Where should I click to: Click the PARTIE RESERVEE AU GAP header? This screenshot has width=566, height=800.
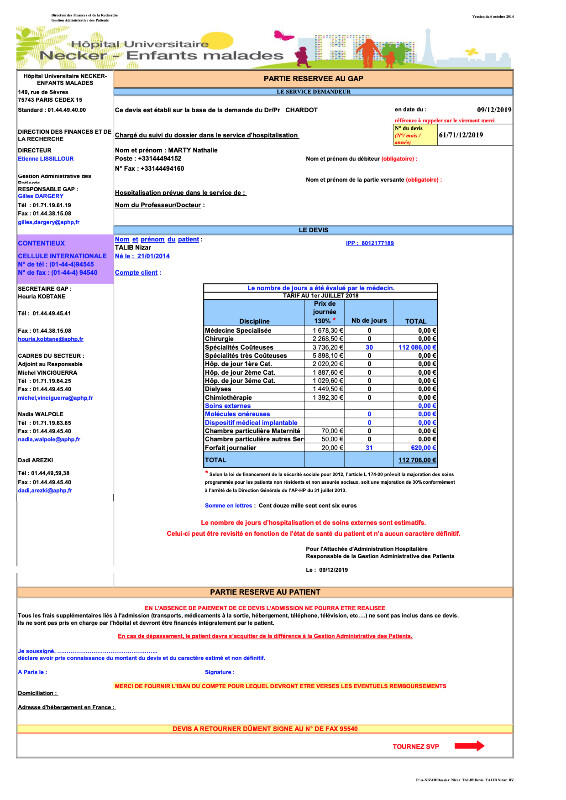313,79
